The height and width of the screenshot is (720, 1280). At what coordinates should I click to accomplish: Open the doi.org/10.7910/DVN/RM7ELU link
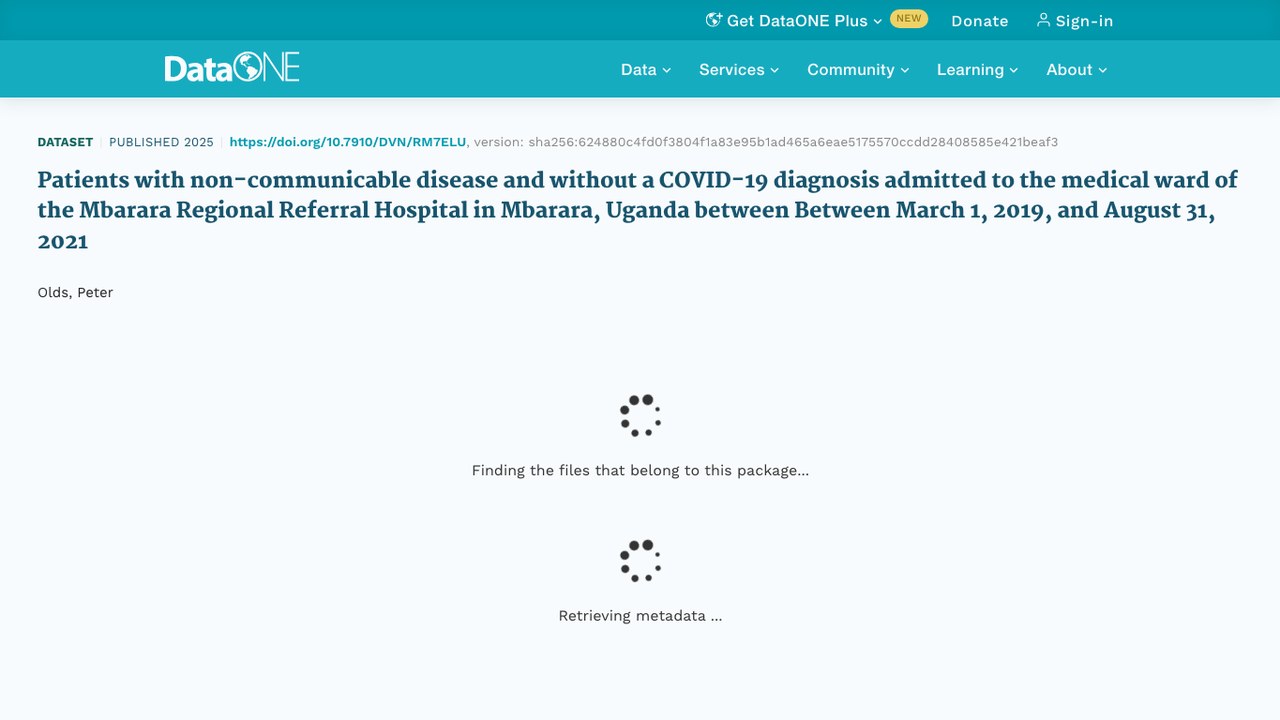348,142
